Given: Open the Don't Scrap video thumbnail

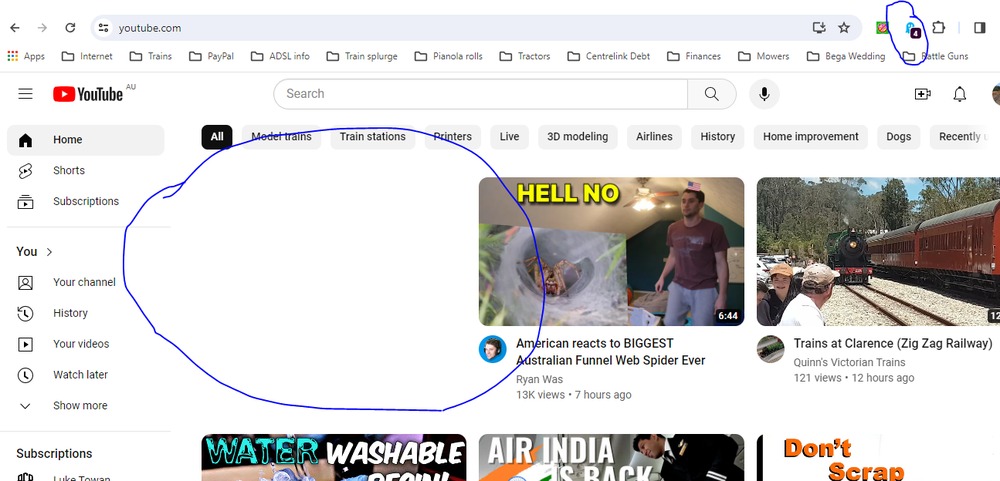Looking at the screenshot, I should click(x=878, y=457).
